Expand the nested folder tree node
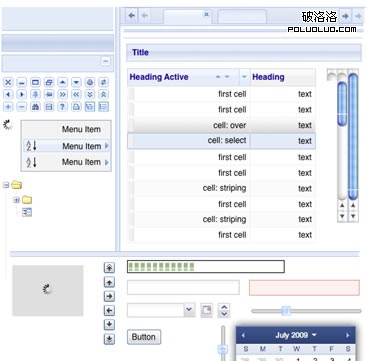This screenshot has height=361, width=367. click(x=16, y=200)
